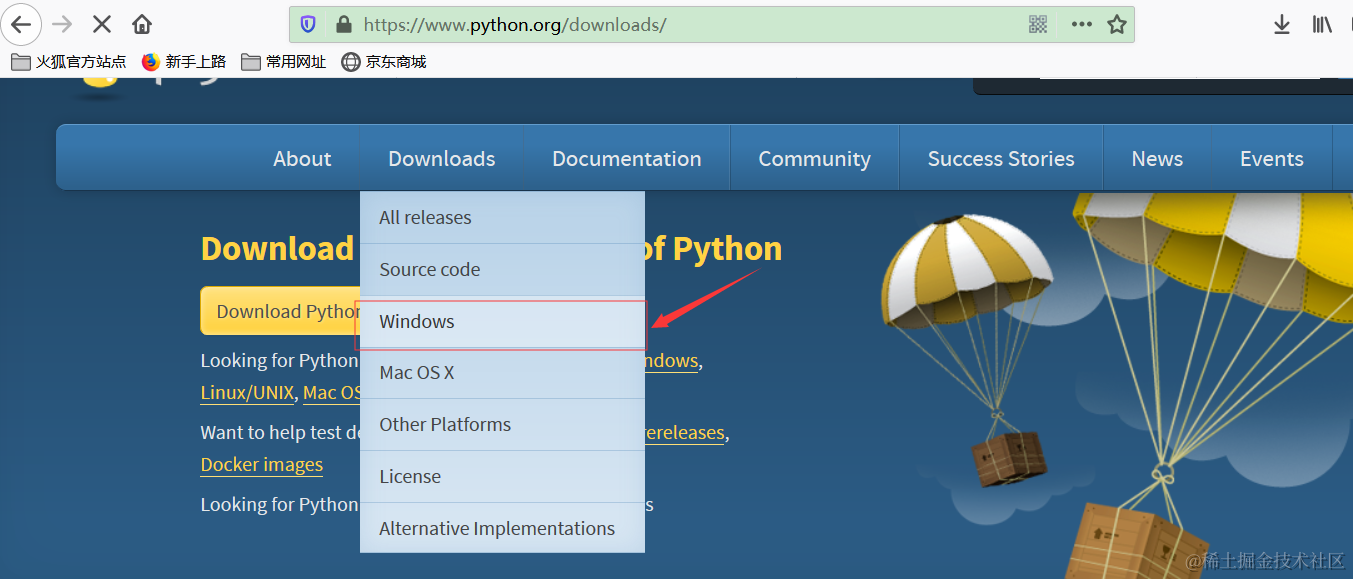Open the Success Stories navigation item

tap(1001, 159)
